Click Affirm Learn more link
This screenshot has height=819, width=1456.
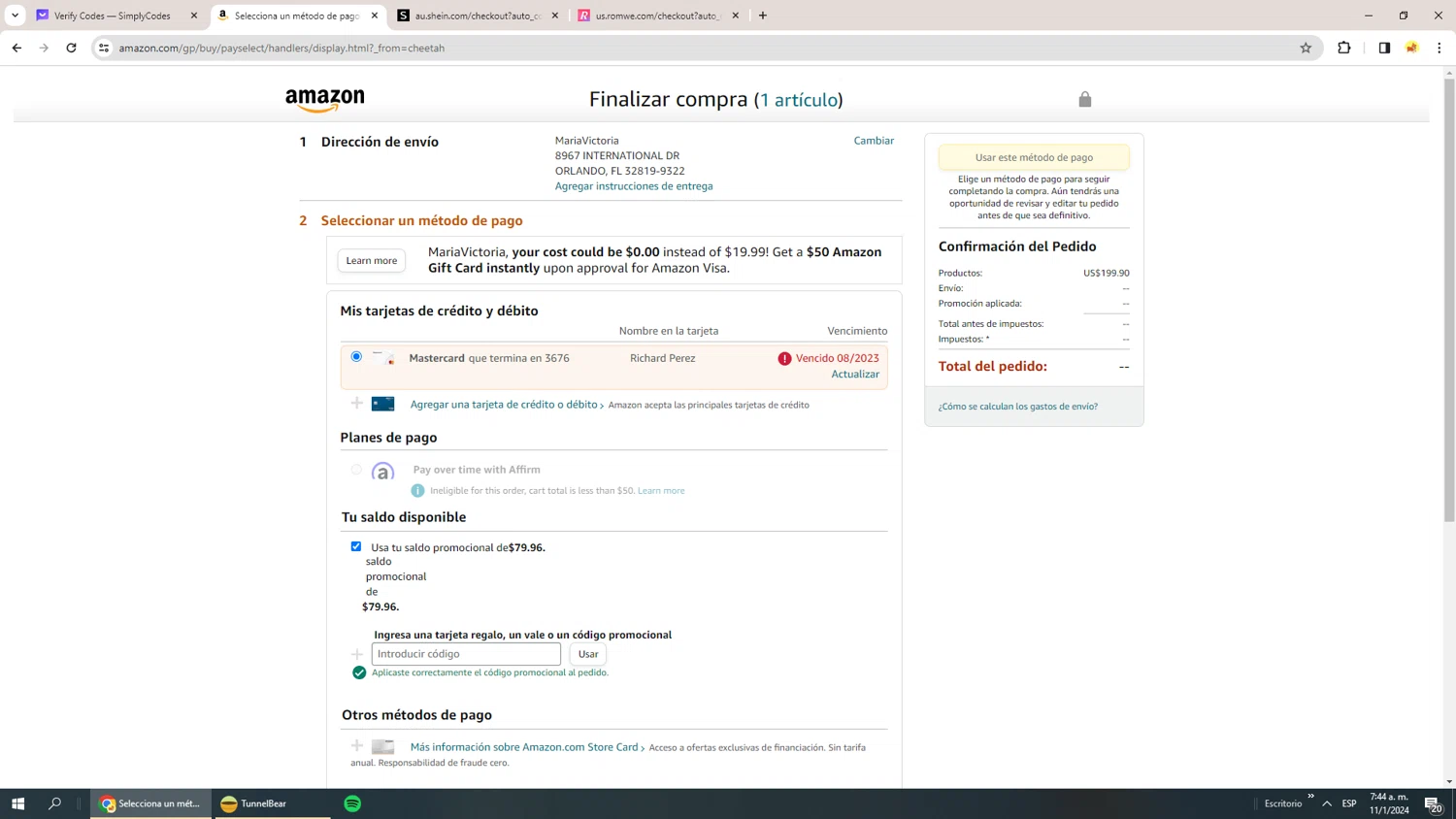point(661,491)
